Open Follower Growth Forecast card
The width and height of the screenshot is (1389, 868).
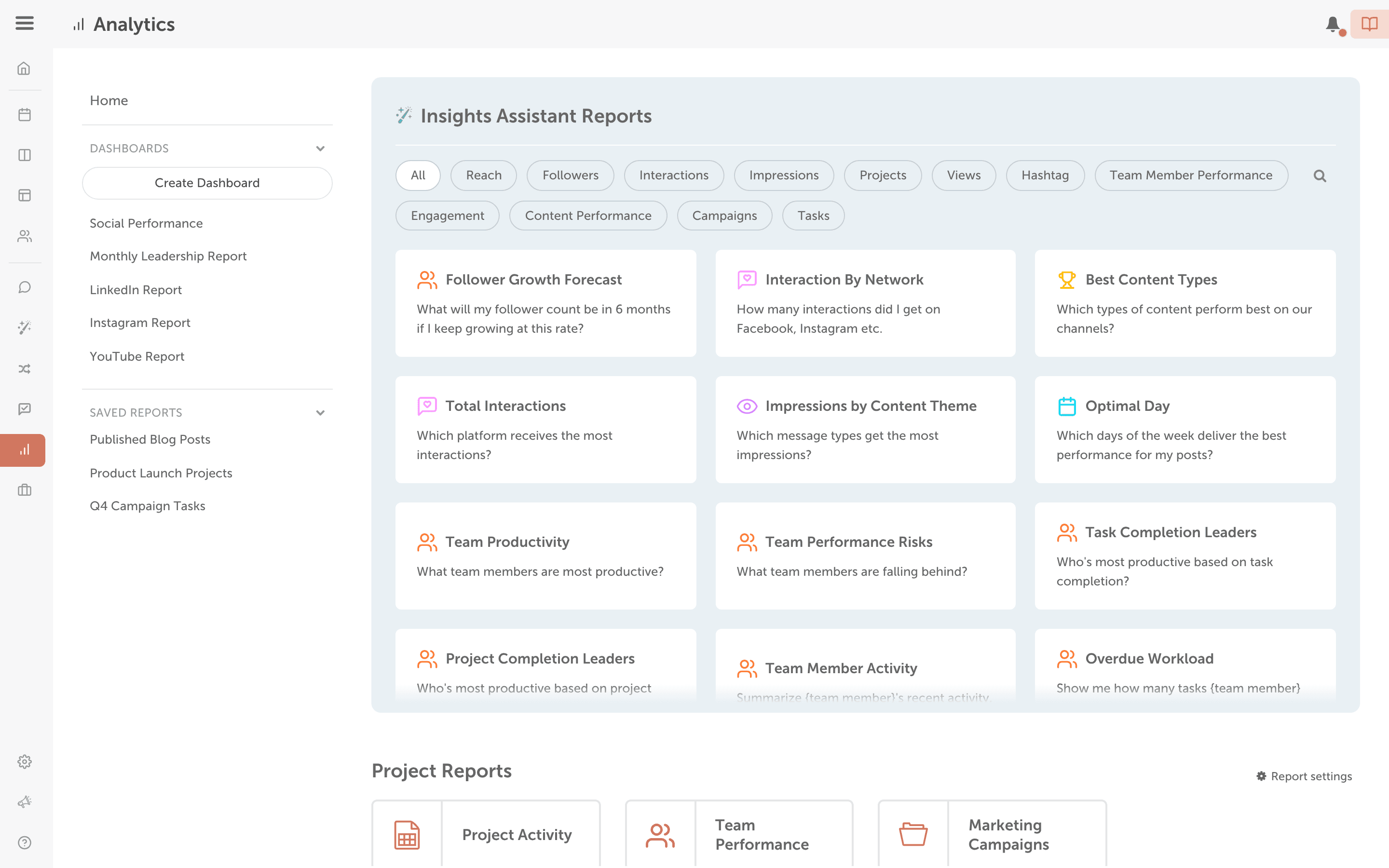pyautogui.click(x=545, y=303)
